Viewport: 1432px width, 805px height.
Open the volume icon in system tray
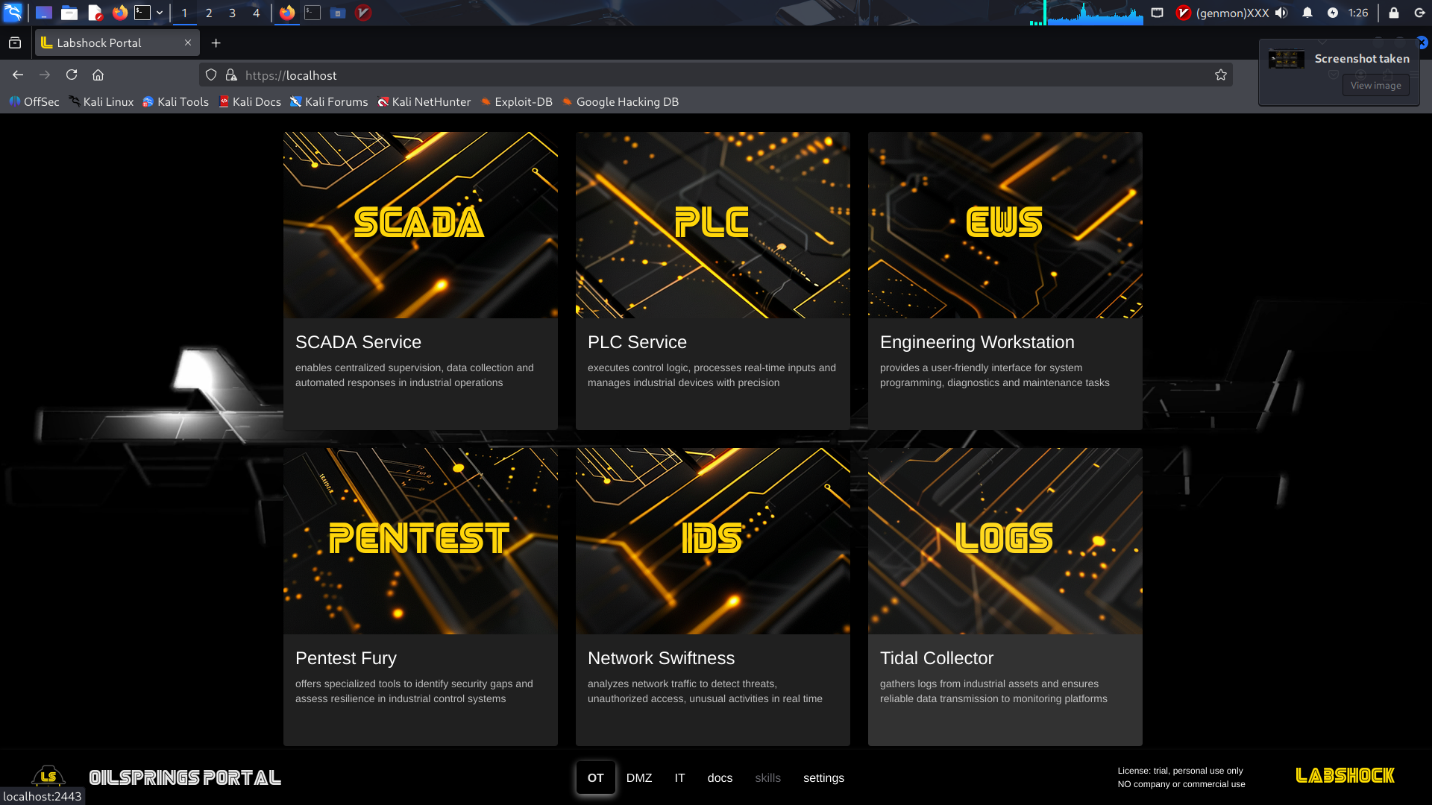tap(1281, 13)
